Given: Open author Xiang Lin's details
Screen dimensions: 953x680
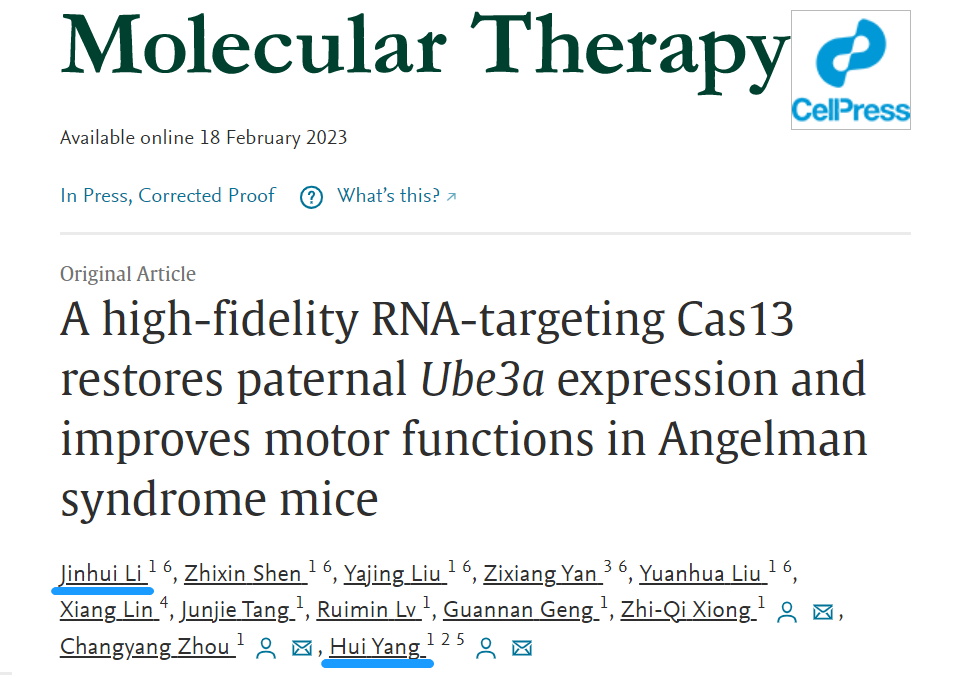Looking at the screenshot, I should [x=107, y=610].
